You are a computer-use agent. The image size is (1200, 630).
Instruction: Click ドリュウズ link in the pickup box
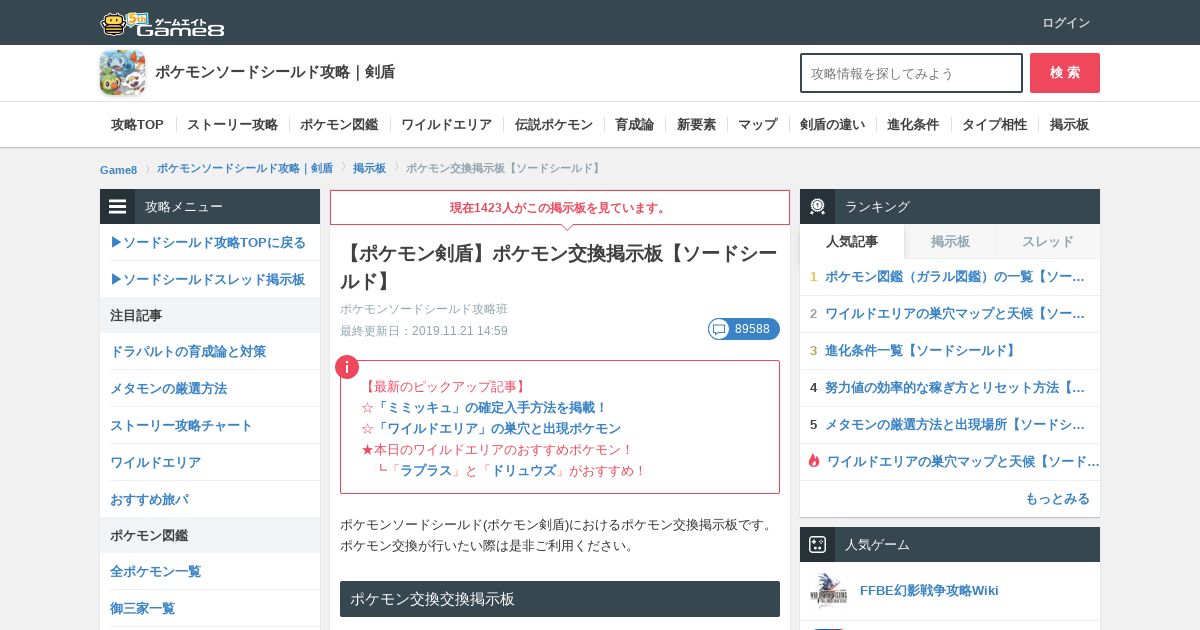coord(523,470)
